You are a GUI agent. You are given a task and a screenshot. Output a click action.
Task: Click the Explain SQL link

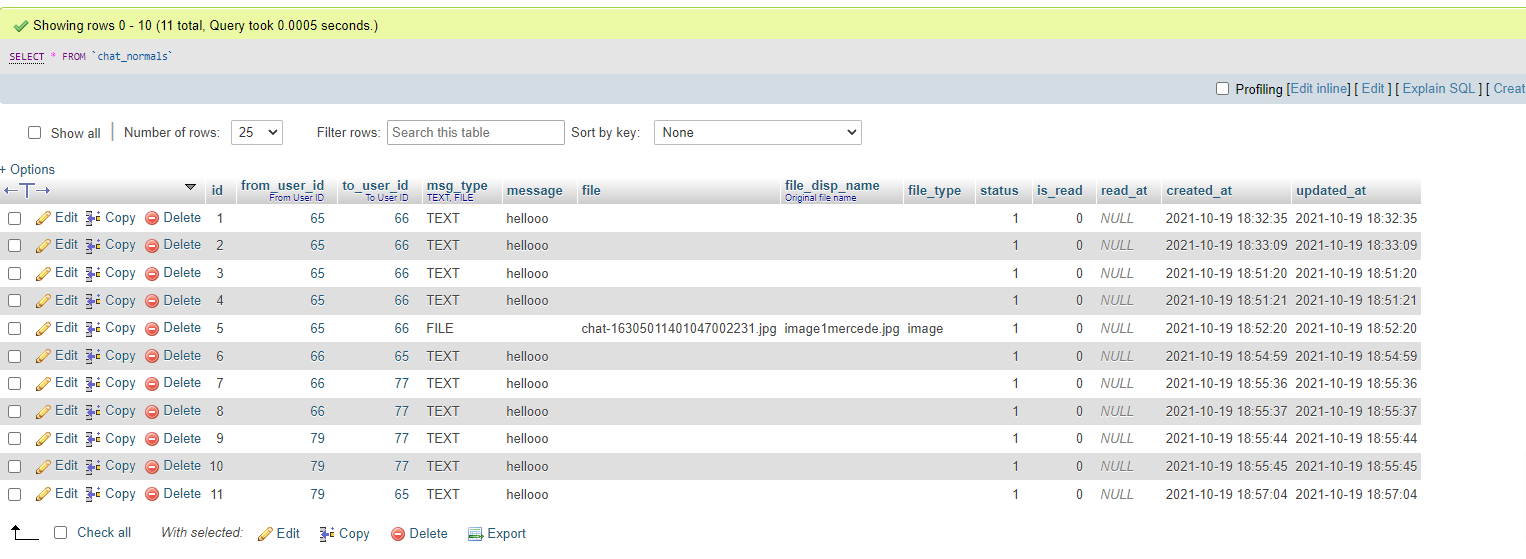(1439, 88)
